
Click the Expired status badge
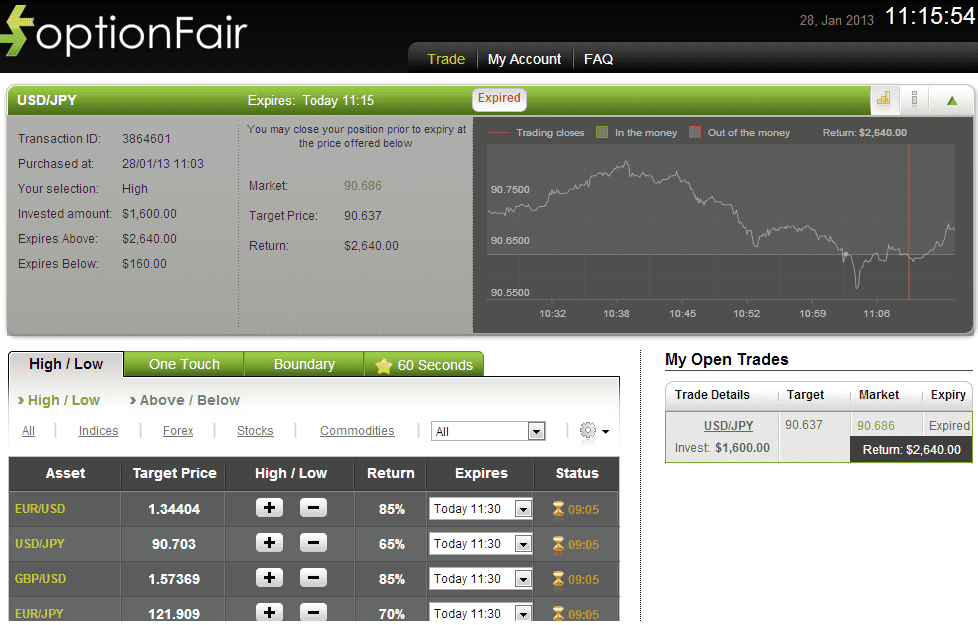(498, 99)
